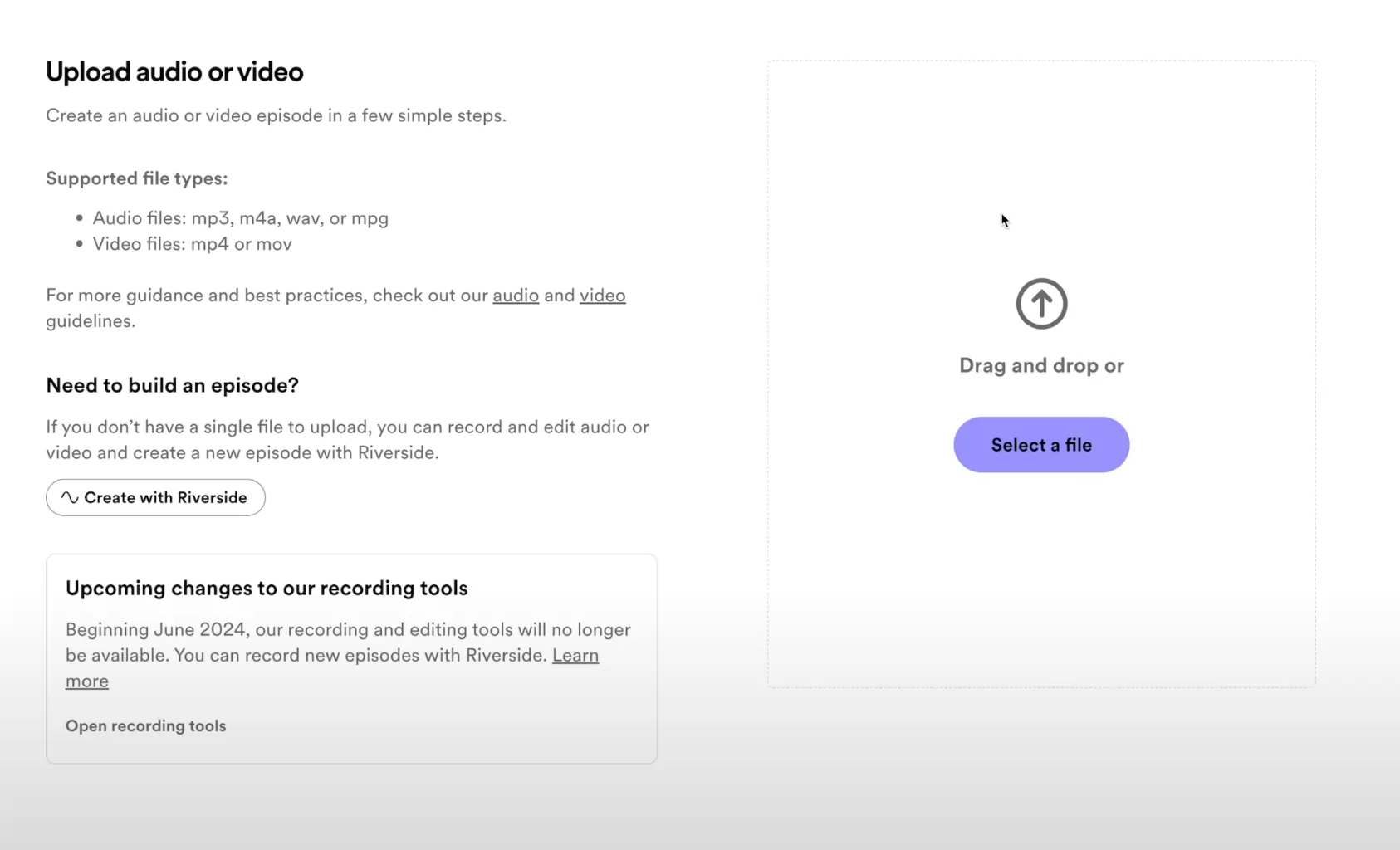Open the video guidelines link
Image resolution: width=1400 pixels, height=850 pixels.
tap(603, 296)
